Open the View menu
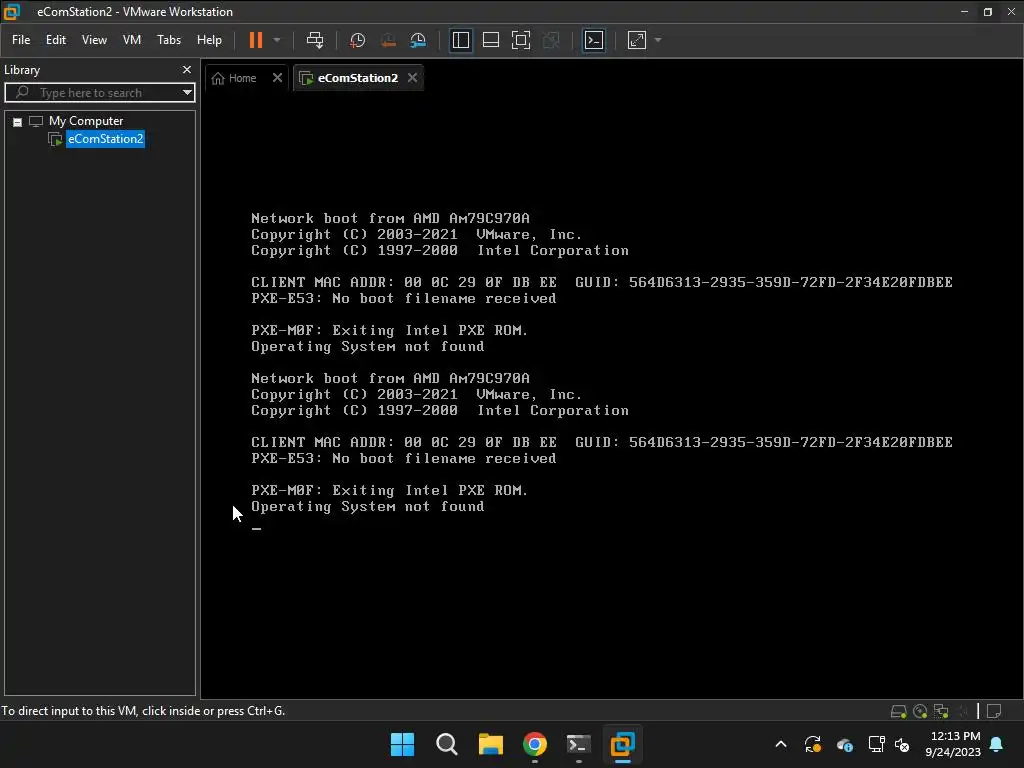Screen dimensions: 1024x768 (x=94, y=40)
